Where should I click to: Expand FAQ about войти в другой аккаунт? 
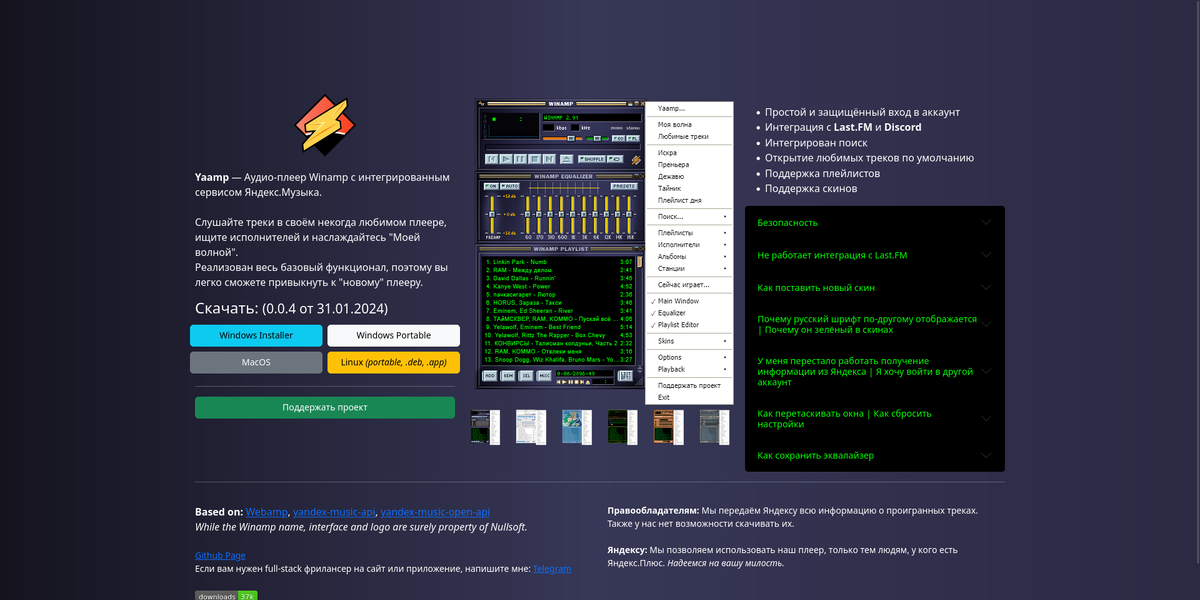[x=875, y=371]
